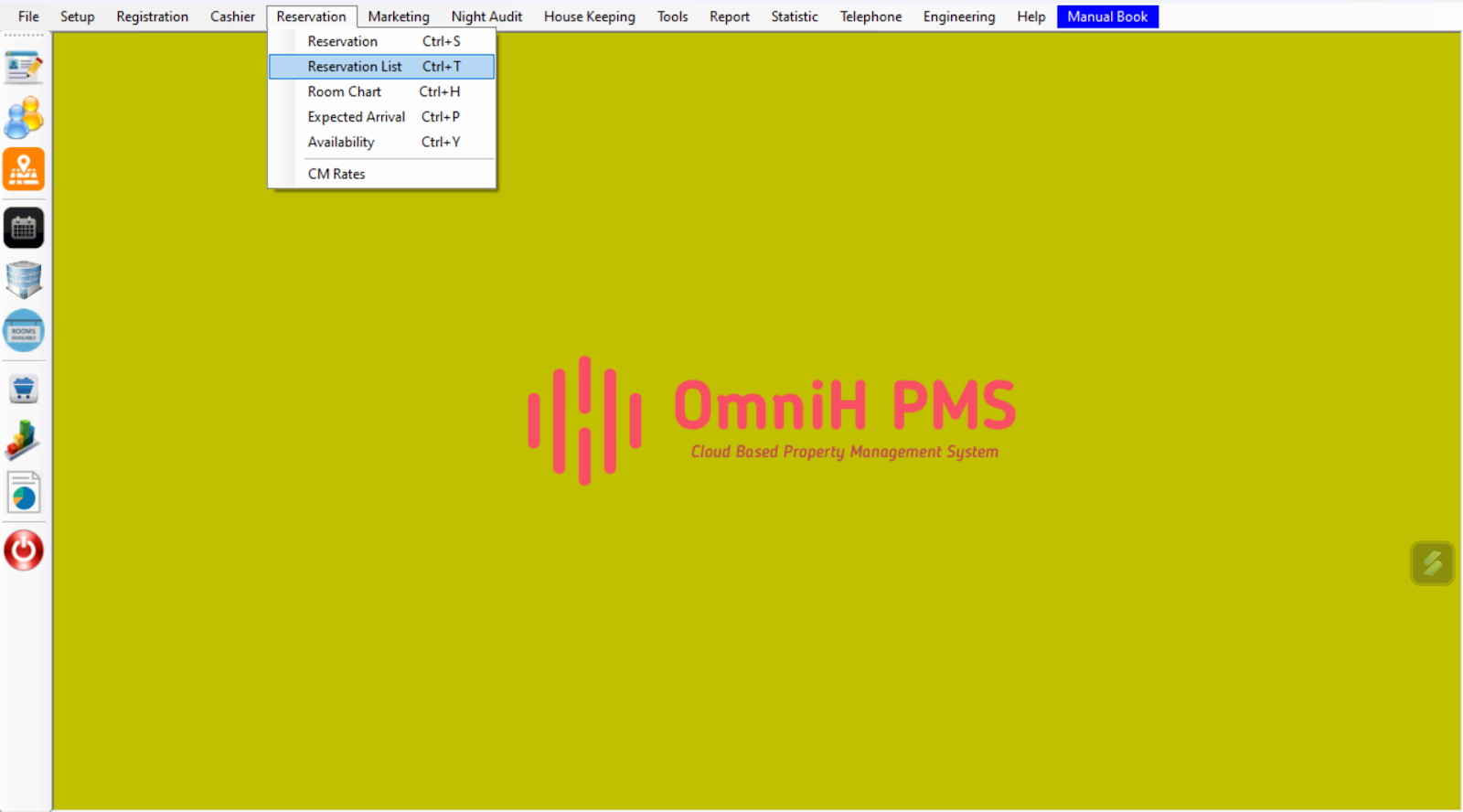Screen dimensions: 1463x812
Task: Open the Statistic menu
Action: (x=795, y=16)
